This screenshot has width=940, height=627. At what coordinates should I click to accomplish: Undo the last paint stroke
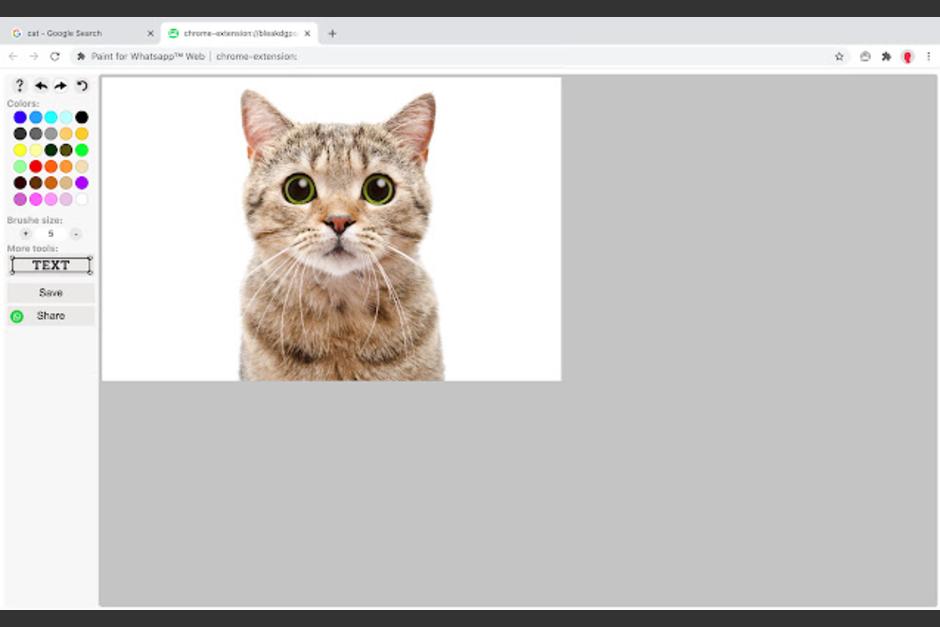41,86
